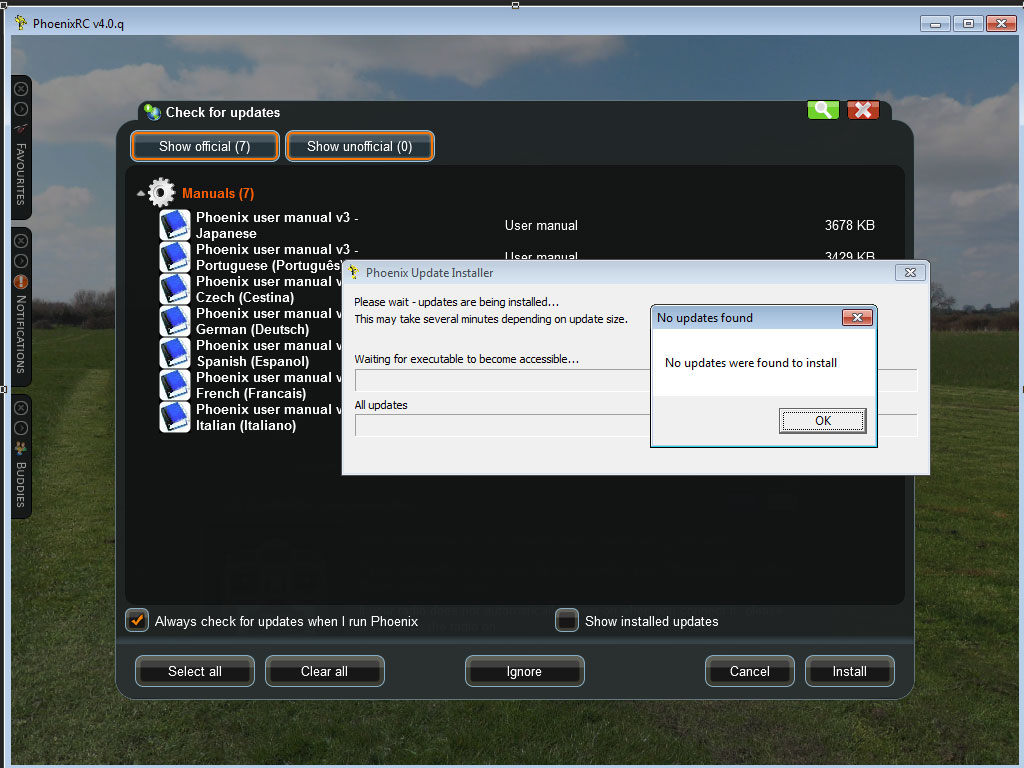Collapse the Manuals (7) category

point(140,194)
